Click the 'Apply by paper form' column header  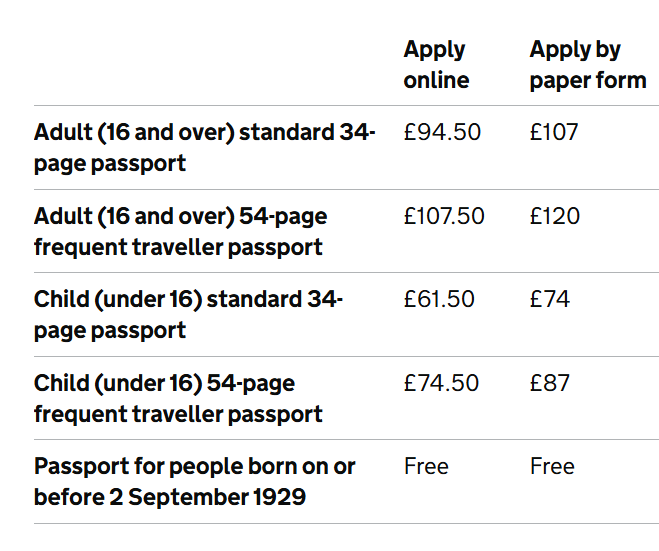tap(588, 65)
